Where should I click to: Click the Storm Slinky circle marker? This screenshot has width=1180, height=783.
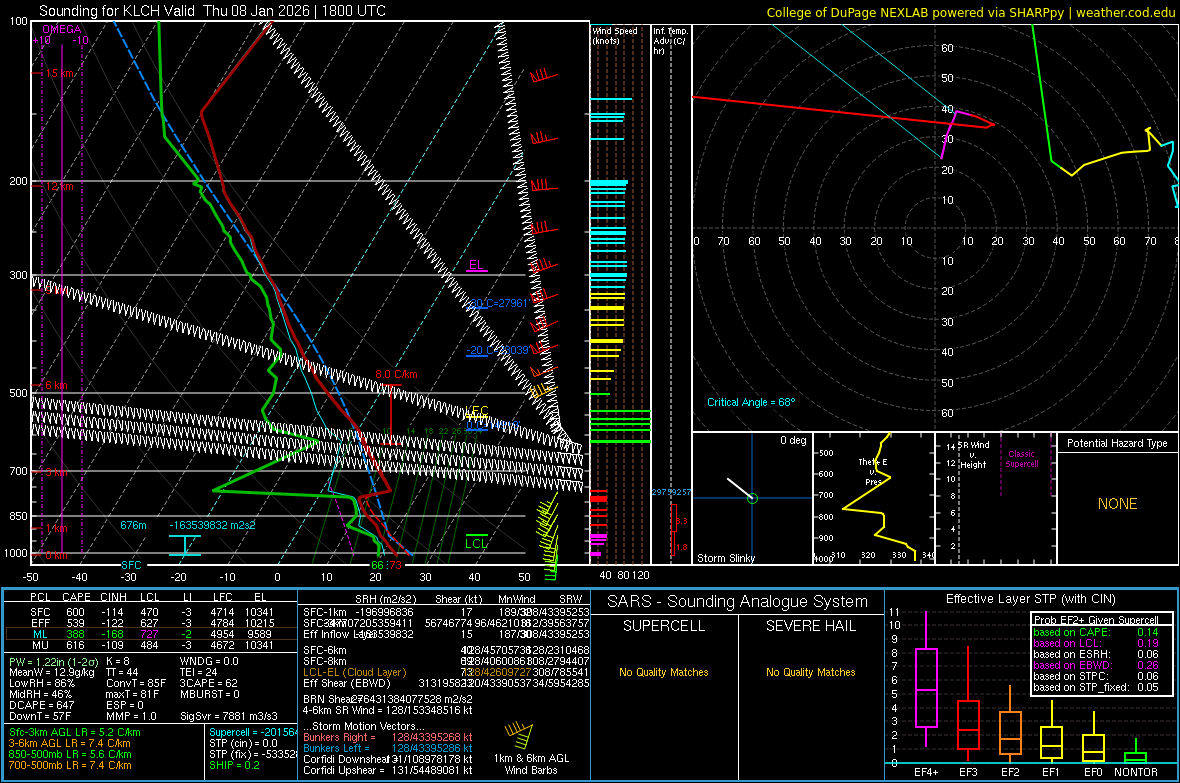pos(752,498)
